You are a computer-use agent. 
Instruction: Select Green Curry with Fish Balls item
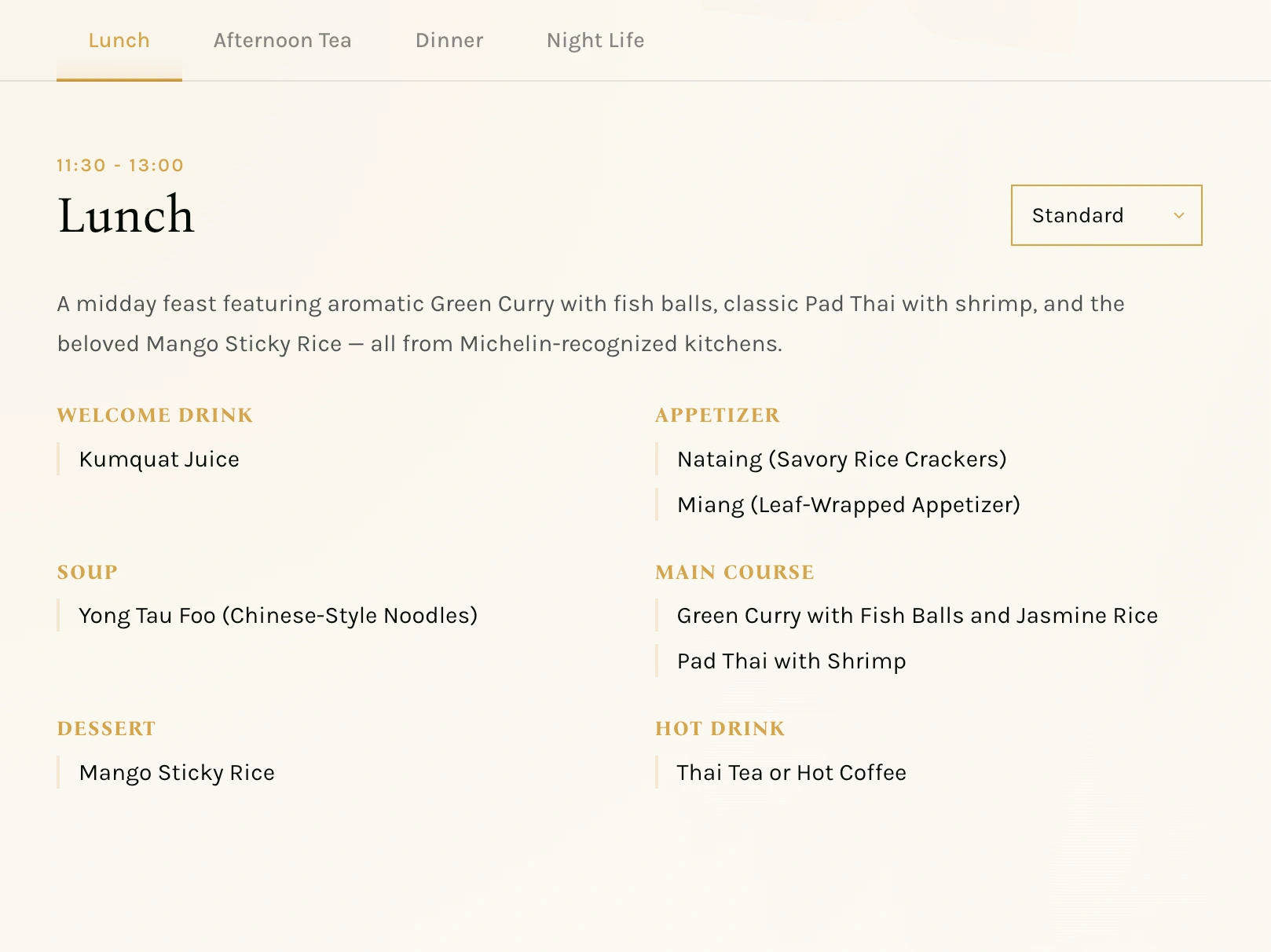[x=917, y=616]
